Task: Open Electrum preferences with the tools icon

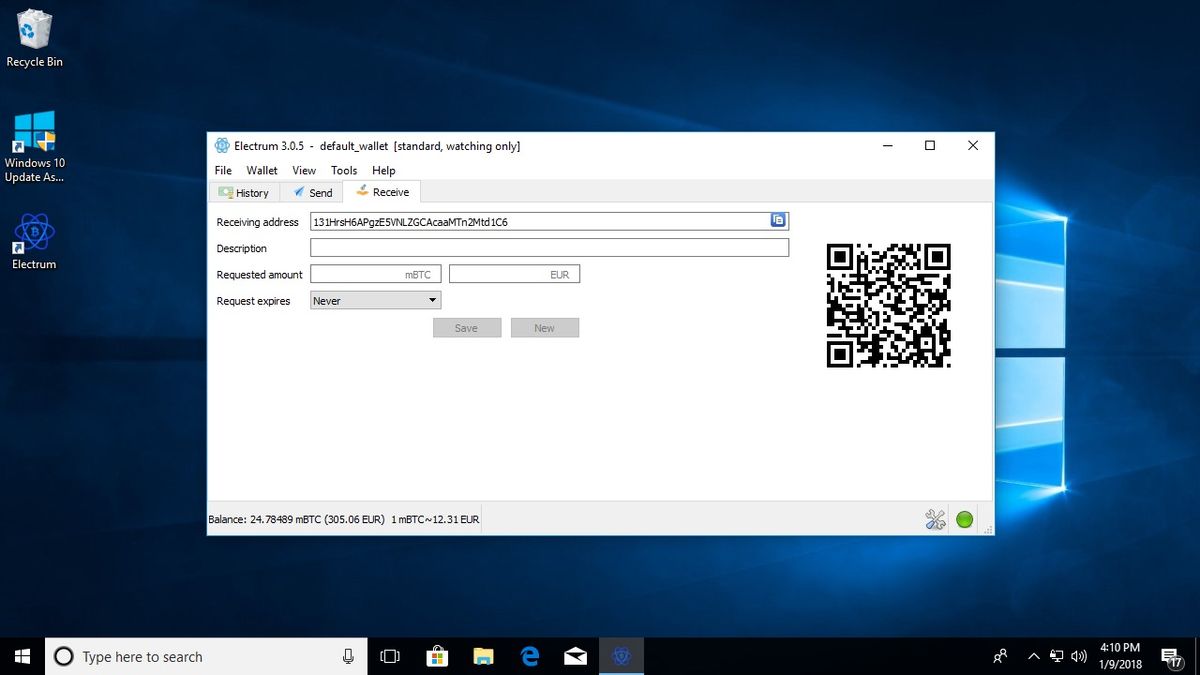Action: click(x=935, y=519)
